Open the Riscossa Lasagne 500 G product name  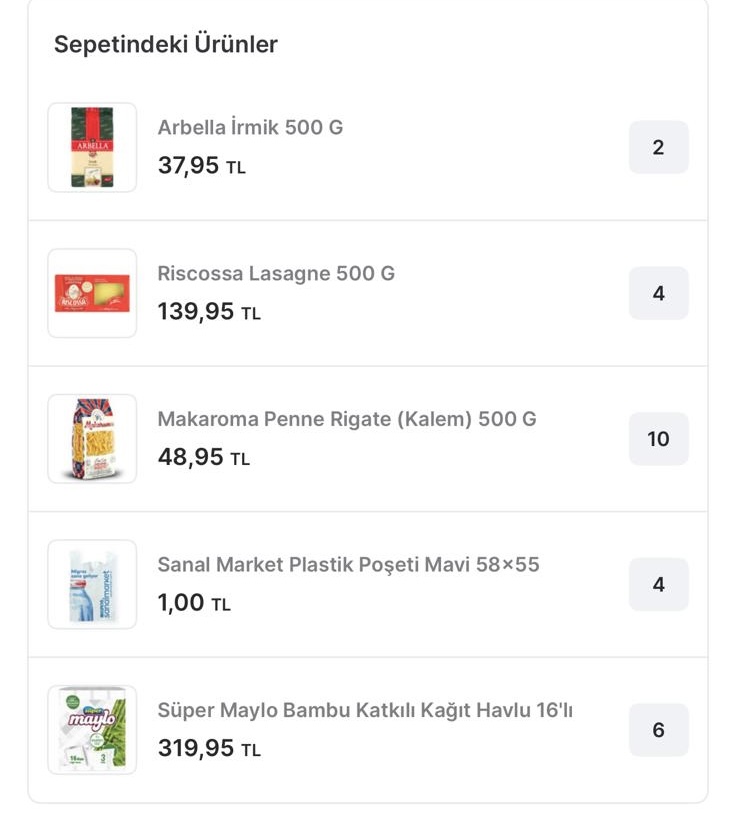(276, 274)
